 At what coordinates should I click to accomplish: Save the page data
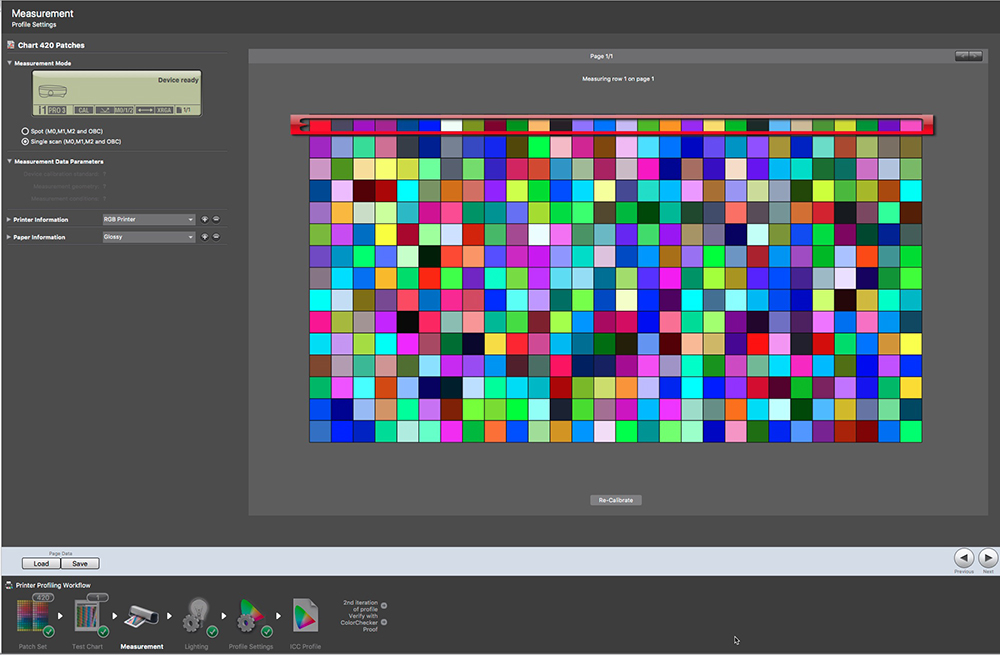79,564
